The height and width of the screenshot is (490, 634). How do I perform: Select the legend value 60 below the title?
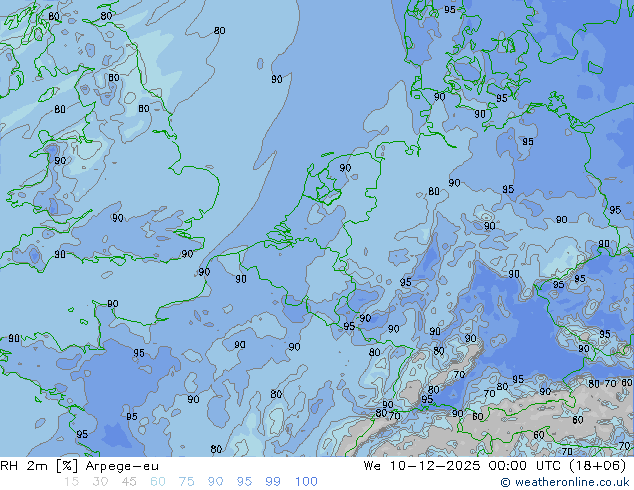click(158, 482)
